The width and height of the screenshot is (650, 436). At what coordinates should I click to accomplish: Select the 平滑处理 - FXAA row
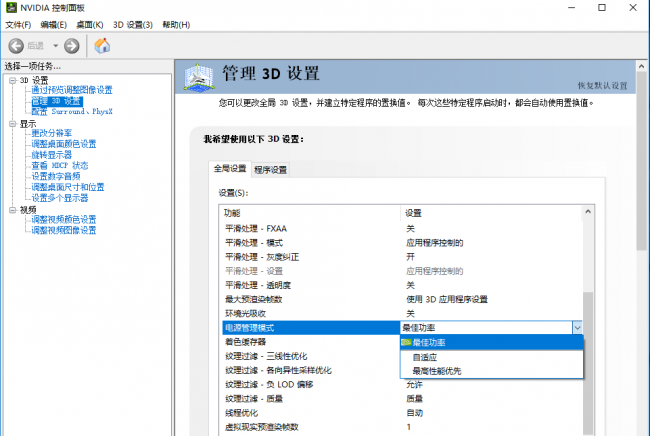click(x=402, y=229)
